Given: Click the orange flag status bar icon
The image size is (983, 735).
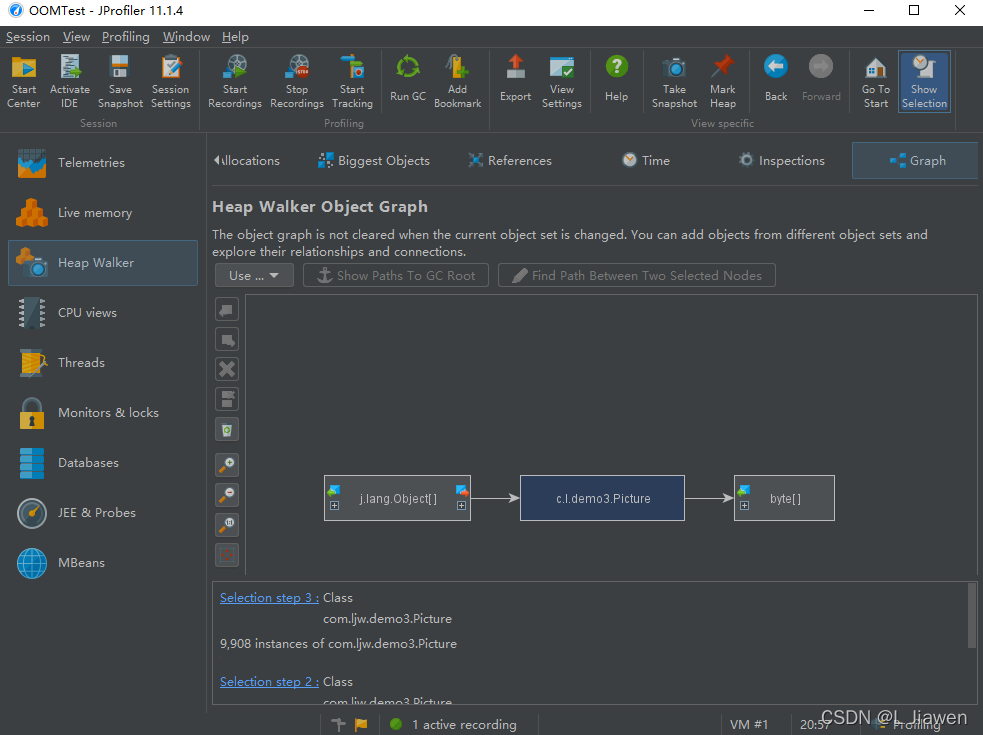Looking at the screenshot, I should coord(361,724).
